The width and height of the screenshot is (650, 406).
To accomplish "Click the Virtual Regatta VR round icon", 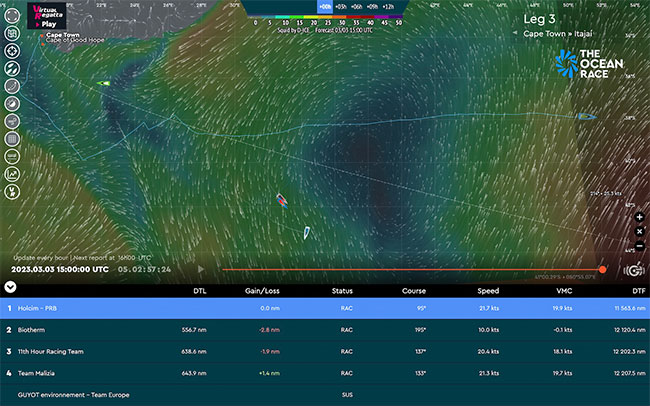I will click(12, 192).
